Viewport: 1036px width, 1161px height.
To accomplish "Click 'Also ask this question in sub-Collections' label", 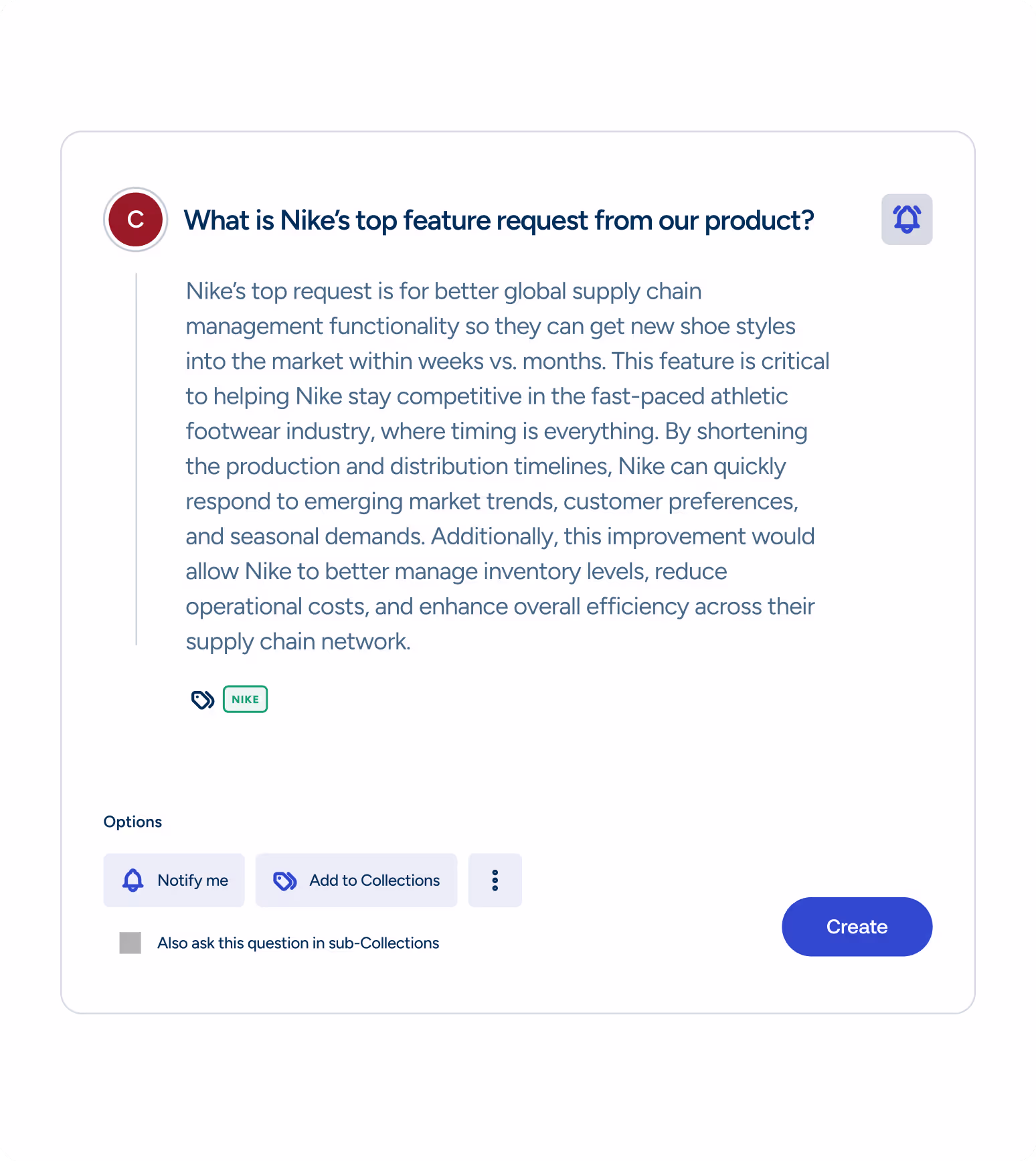I will click(298, 943).
